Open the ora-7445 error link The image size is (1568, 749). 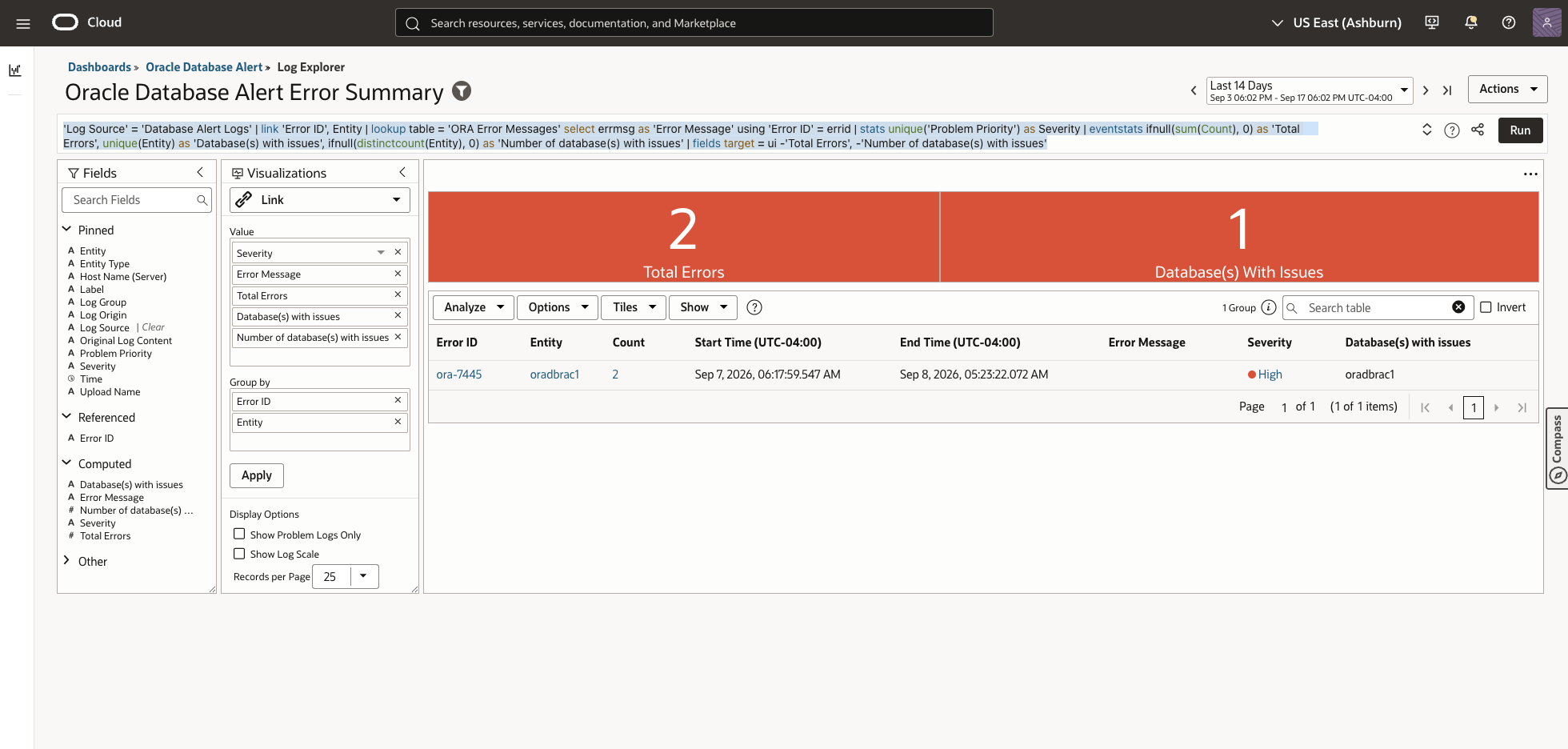pyautogui.click(x=459, y=374)
